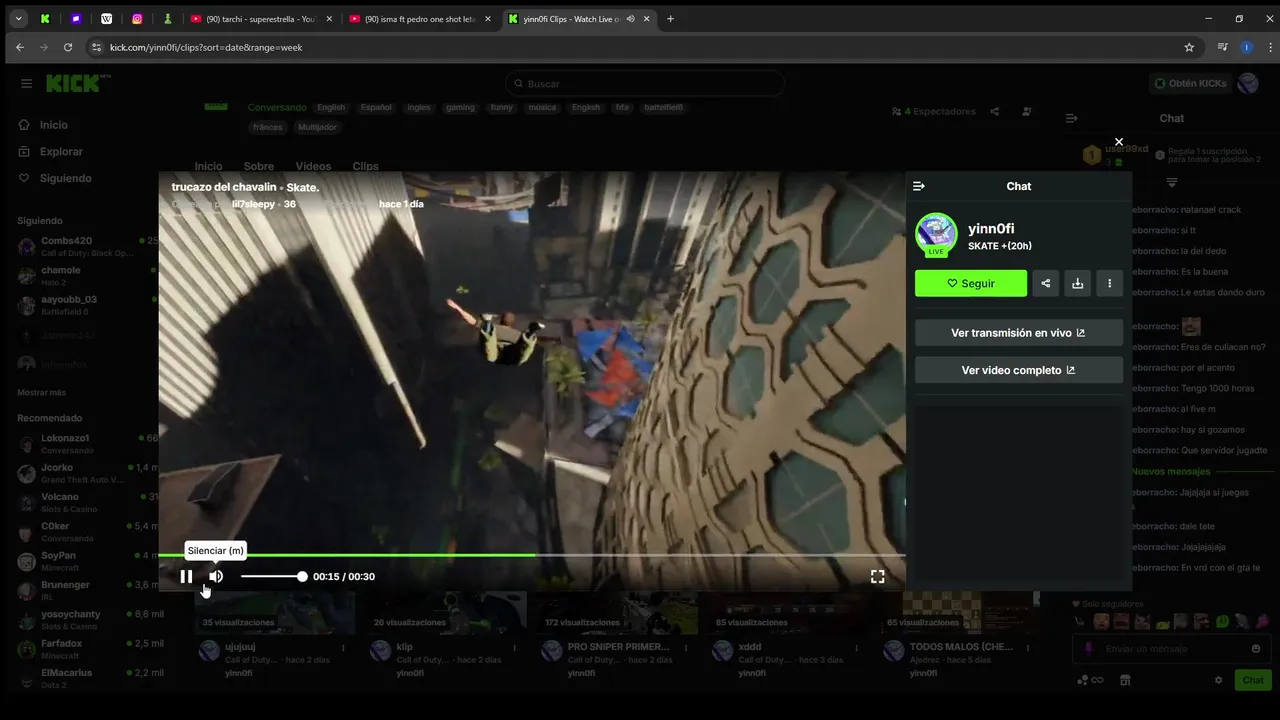Open the TODOS MALOS clip thumbnail
The width and height of the screenshot is (1280, 720).
pos(960,612)
